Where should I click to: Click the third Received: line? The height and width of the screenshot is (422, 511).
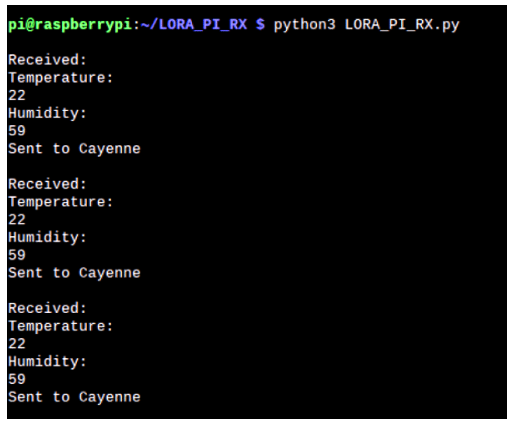click(x=47, y=308)
